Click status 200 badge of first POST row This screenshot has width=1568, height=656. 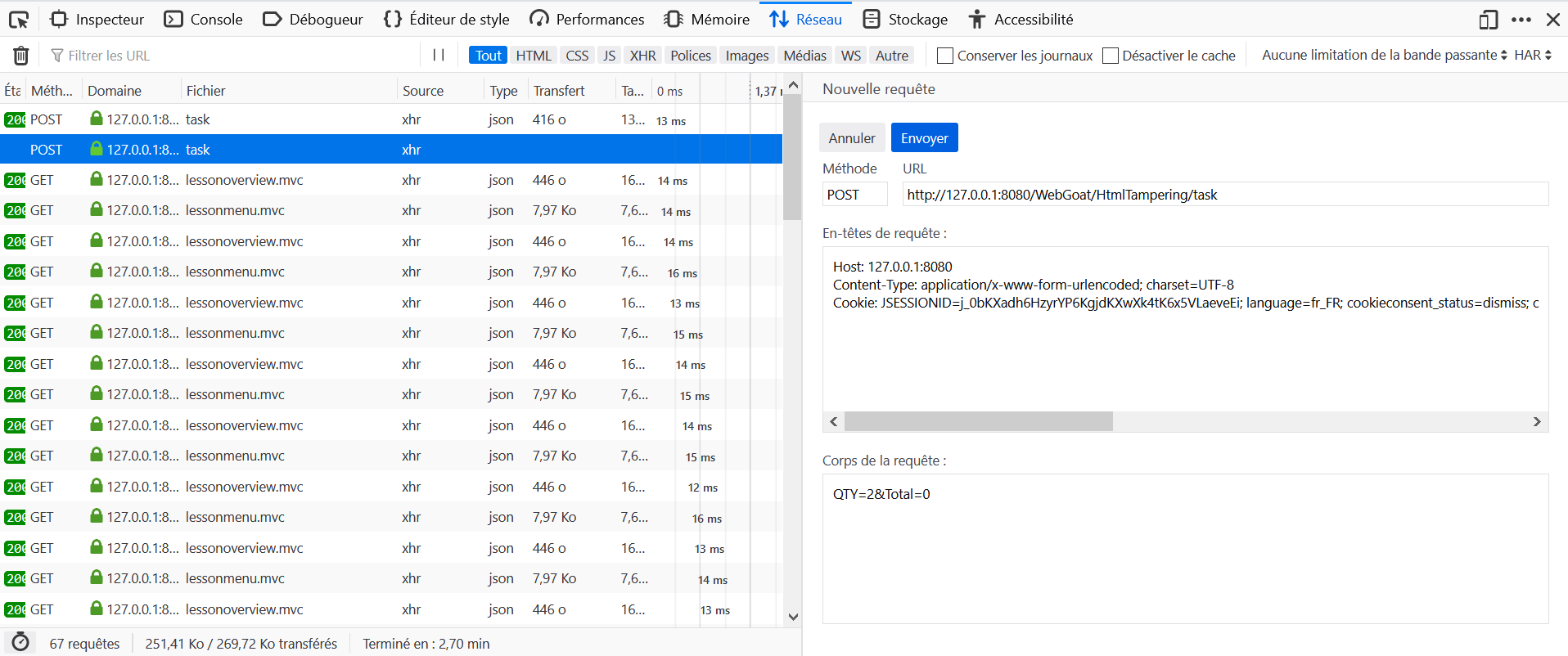coord(15,119)
